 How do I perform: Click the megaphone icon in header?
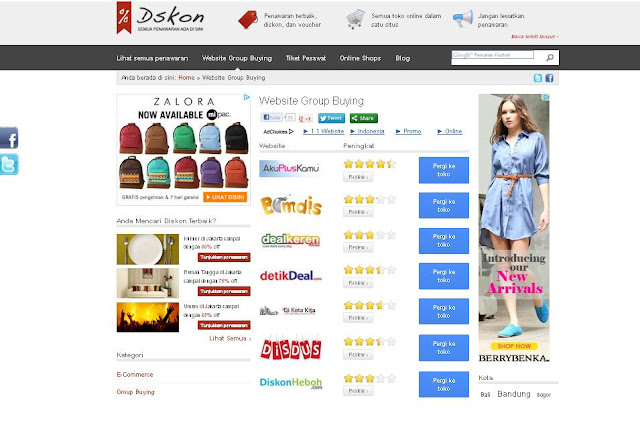click(463, 19)
